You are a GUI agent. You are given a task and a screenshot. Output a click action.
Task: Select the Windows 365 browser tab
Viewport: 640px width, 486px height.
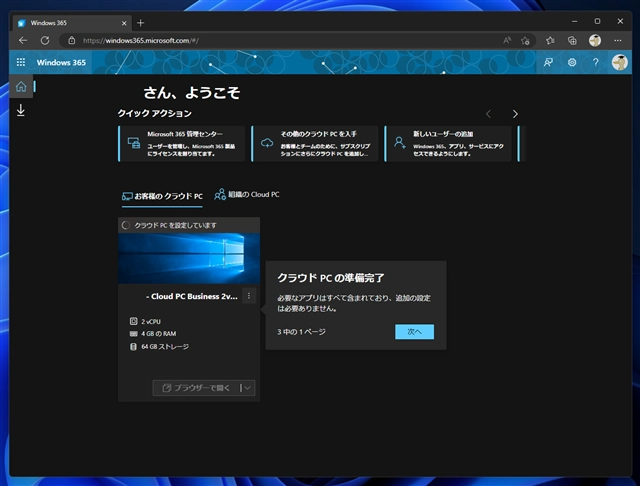tap(72, 23)
